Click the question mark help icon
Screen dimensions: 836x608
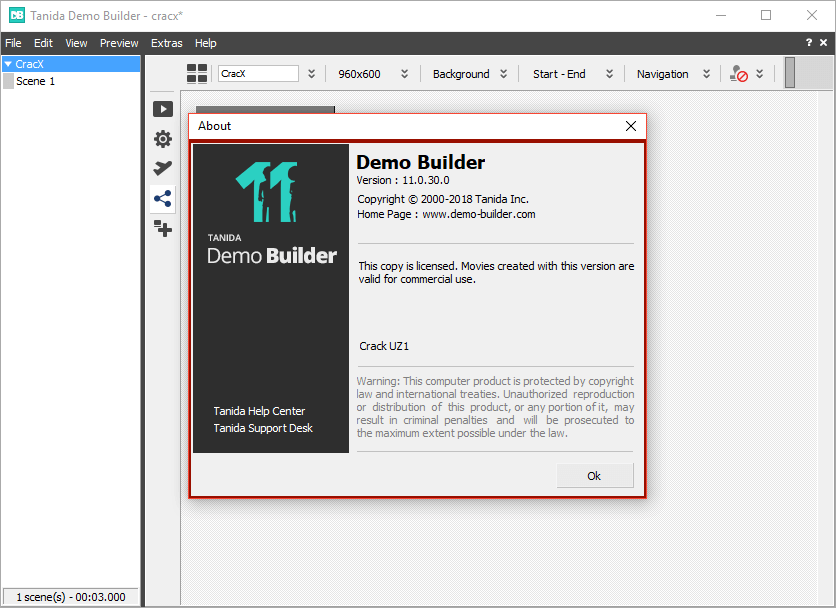pos(809,43)
